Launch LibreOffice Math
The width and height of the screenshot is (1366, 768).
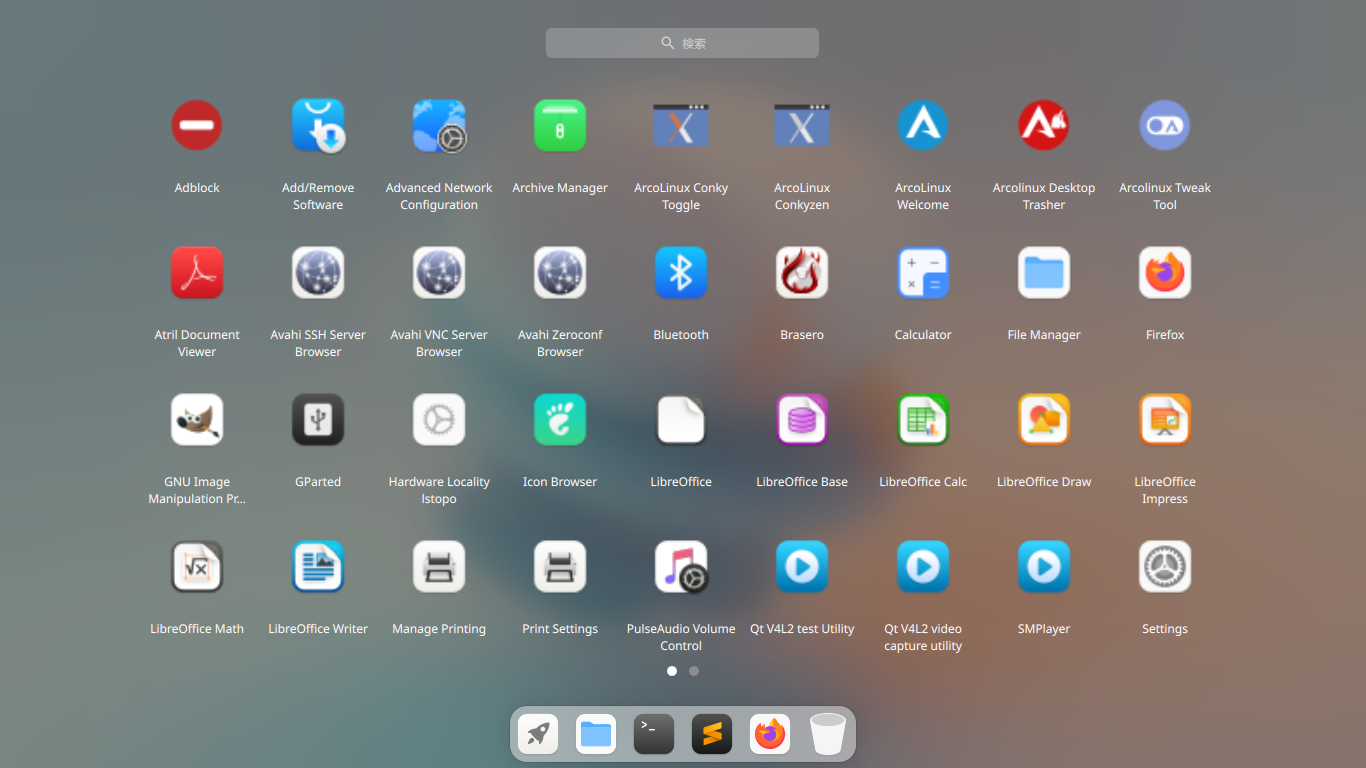pos(197,566)
